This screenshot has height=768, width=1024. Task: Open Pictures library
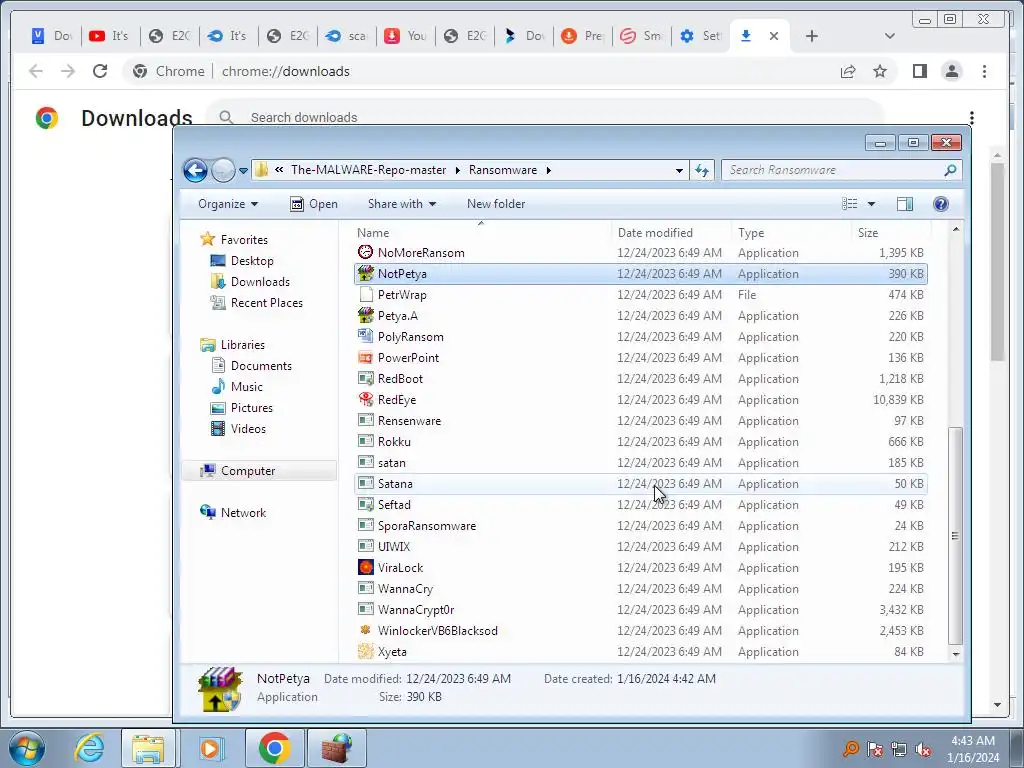251,408
